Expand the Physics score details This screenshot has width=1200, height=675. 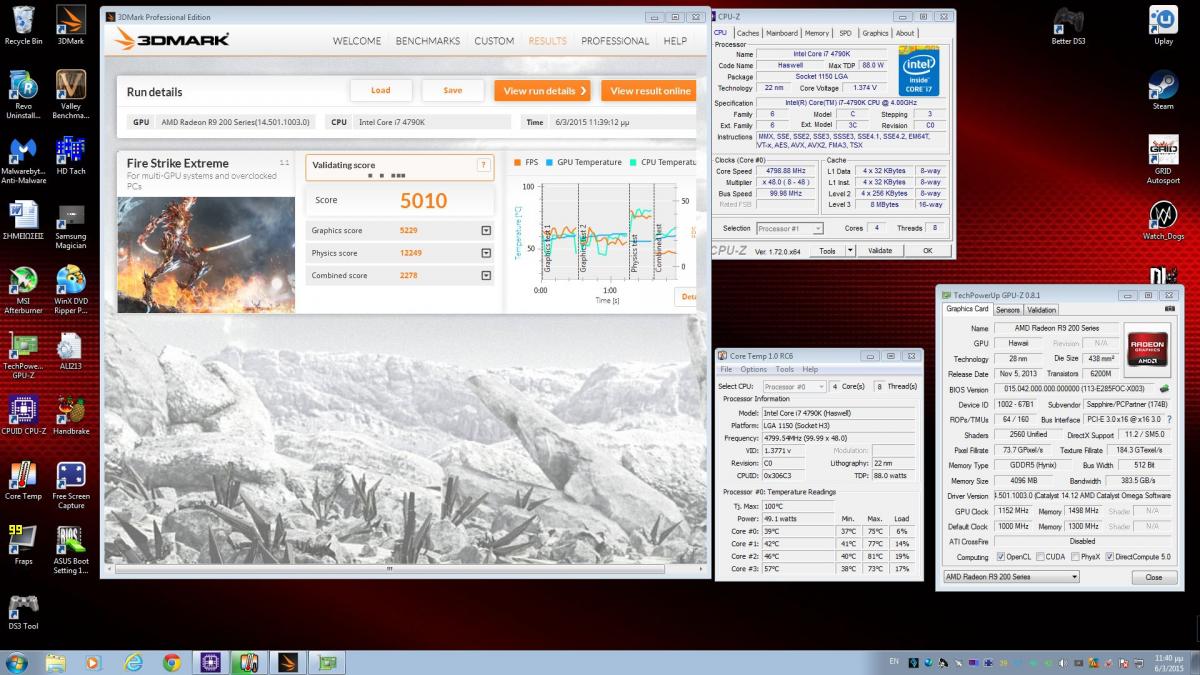(x=486, y=253)
